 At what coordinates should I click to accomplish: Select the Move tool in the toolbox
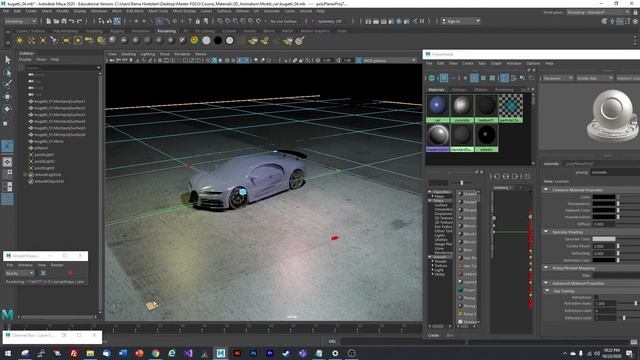point(7,97)
